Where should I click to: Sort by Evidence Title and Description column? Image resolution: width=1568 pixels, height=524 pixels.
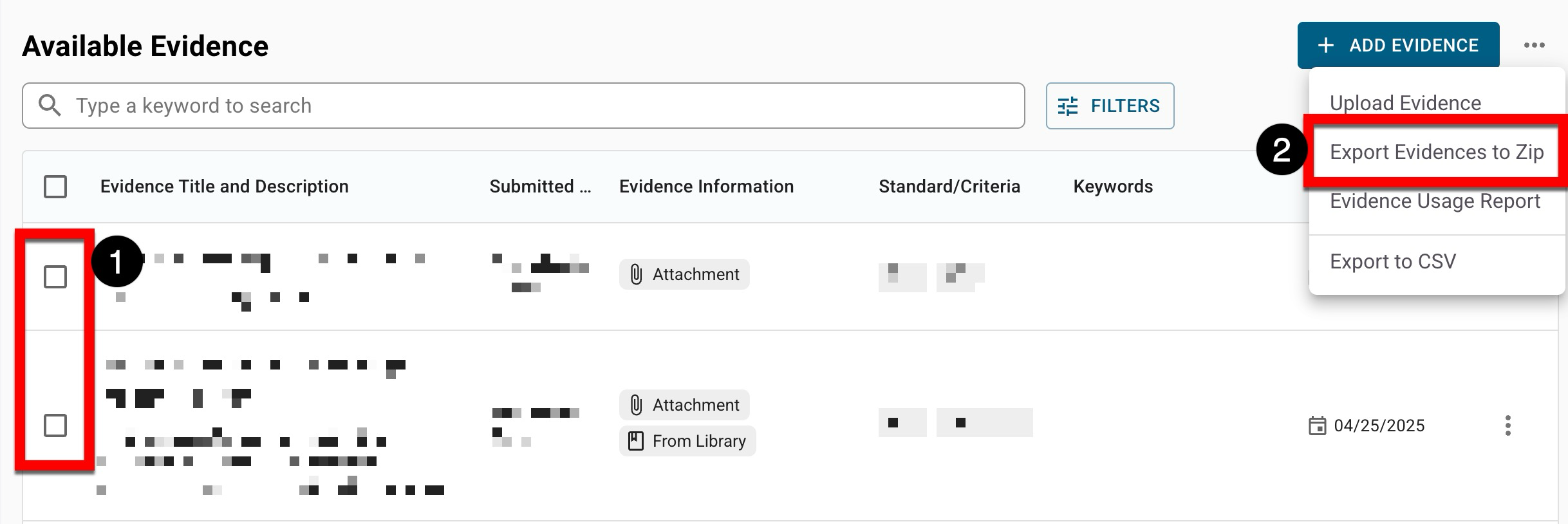click(x=224, y=187)
